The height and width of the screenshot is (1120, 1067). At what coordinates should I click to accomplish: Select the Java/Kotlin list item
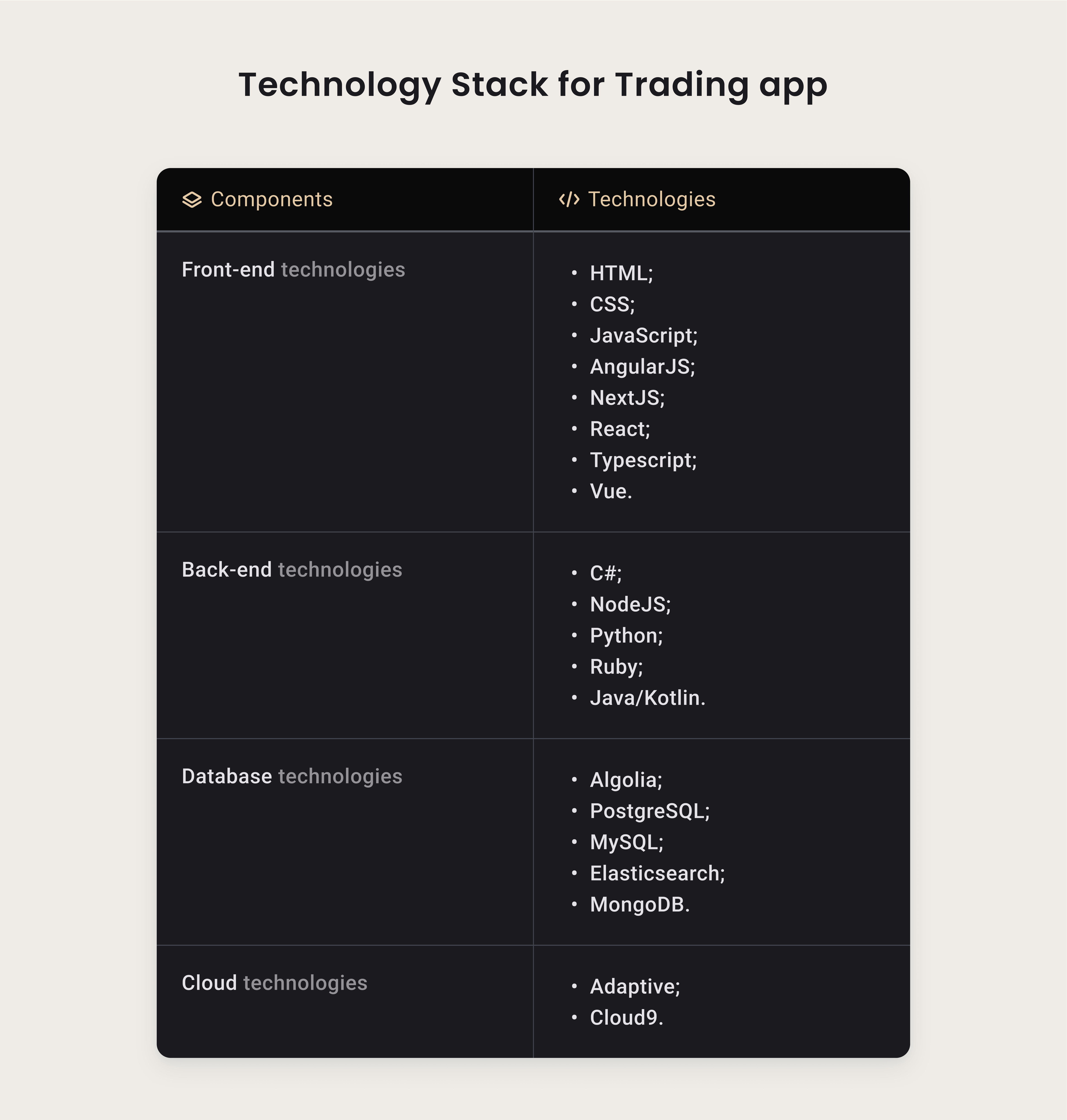click(x=647, y=698)
